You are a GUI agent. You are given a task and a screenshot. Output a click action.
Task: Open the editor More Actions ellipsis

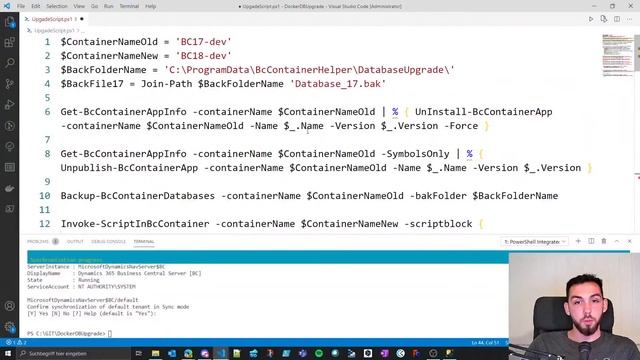[629, 19]
